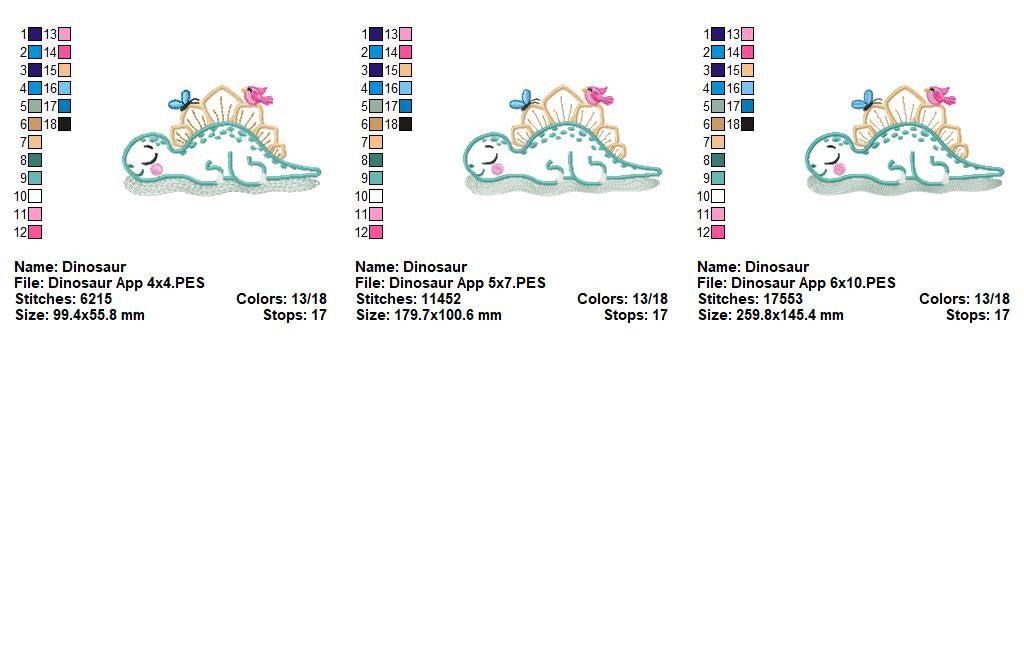This screenshot has width=1024, height=645.
Task: Click Name: Dinosaur under the 6x10 design
Action: 753,266
